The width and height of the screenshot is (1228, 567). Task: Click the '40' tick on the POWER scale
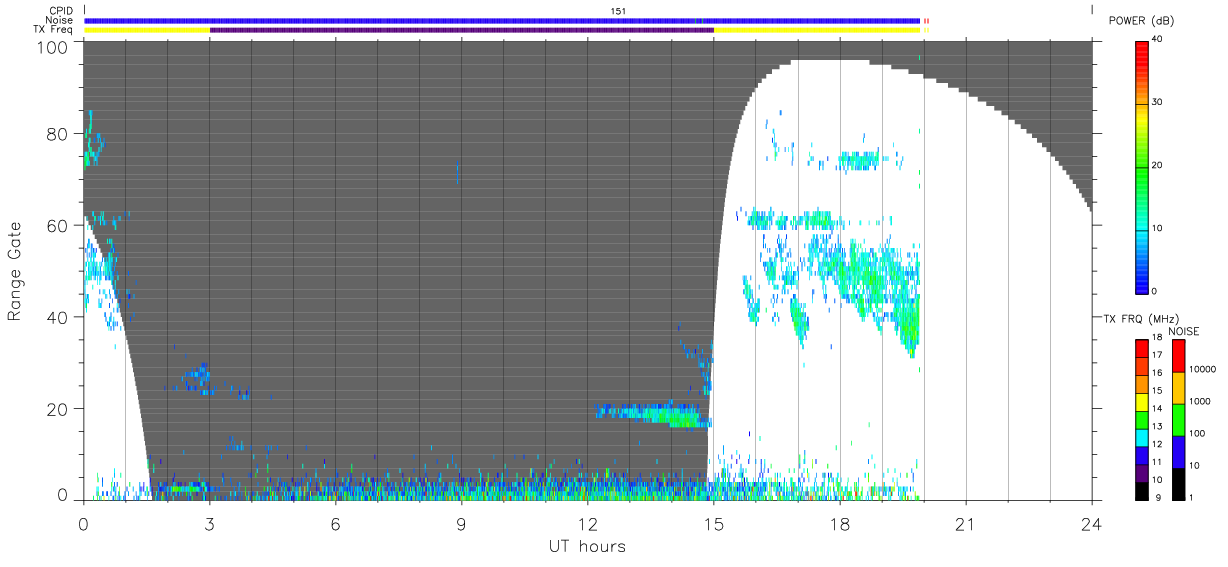1159,40
